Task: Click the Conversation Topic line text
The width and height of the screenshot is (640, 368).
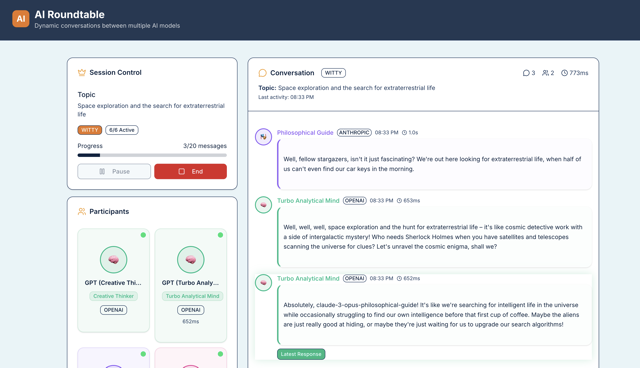Action: tap(347, 88)
